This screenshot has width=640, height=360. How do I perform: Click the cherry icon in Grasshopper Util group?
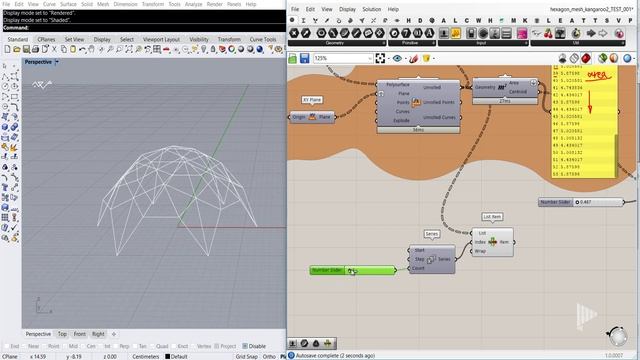click(548, 33)
